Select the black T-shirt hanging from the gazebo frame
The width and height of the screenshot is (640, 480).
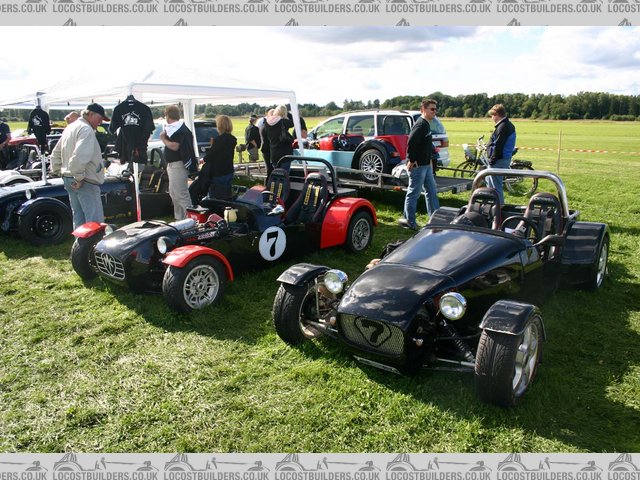(132, 130)
